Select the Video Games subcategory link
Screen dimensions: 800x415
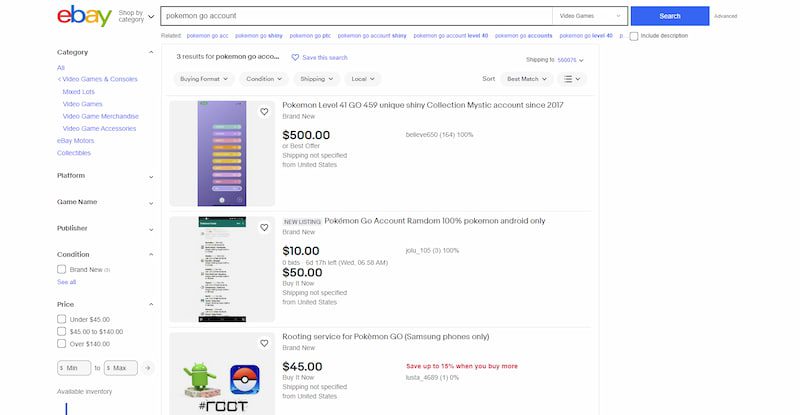[83, 104]
